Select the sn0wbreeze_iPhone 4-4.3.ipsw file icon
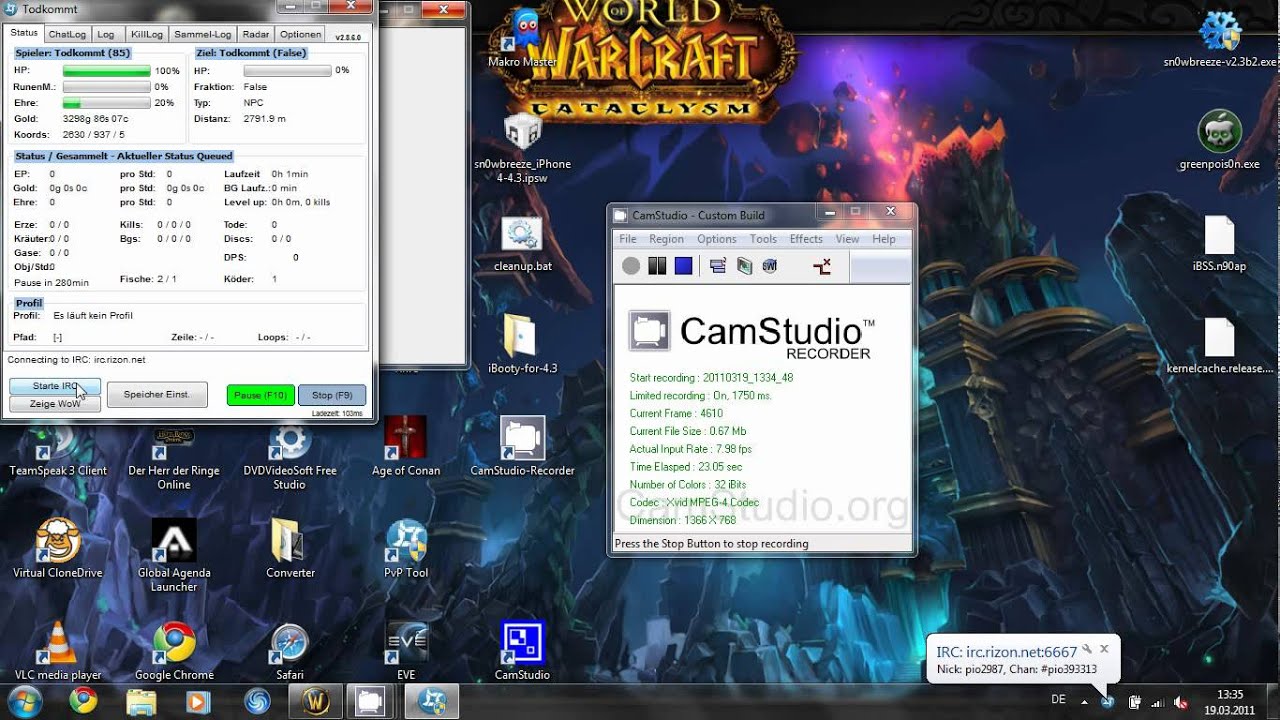Image resolution: width=1280 pixels, height=720 pixels. tap(522, 148)
